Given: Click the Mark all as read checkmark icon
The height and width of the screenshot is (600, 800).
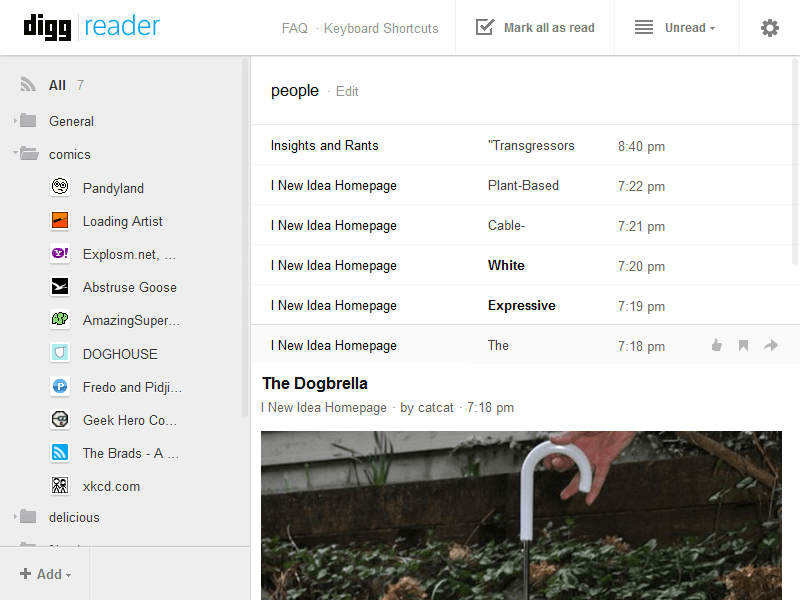Looking at the screenshot, I should 485,27.
